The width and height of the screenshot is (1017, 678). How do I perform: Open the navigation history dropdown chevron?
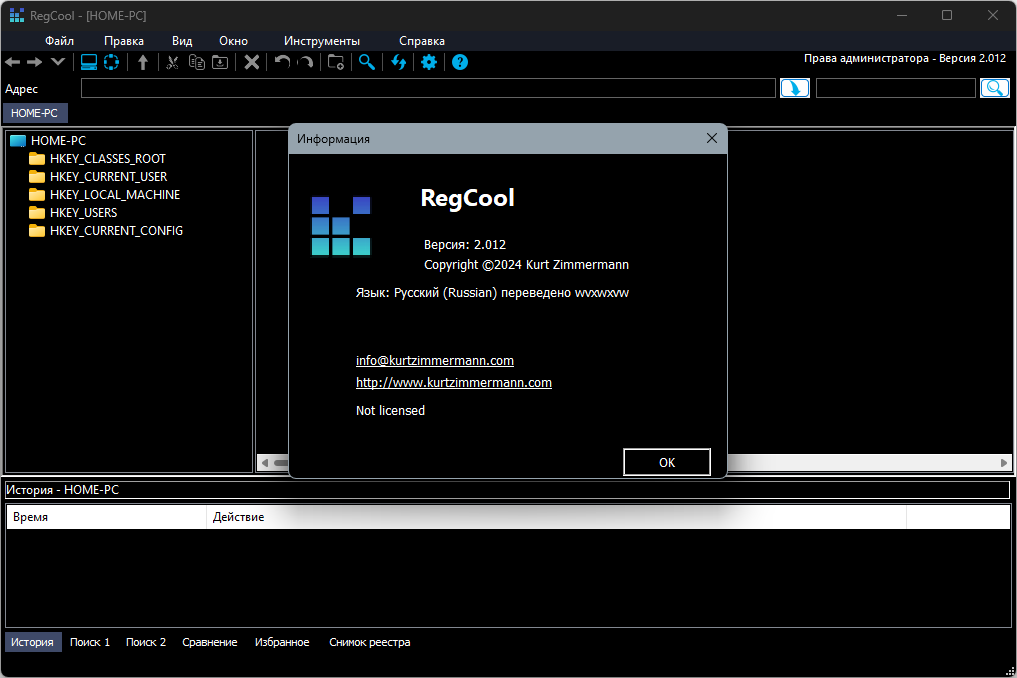click(58, 62)
